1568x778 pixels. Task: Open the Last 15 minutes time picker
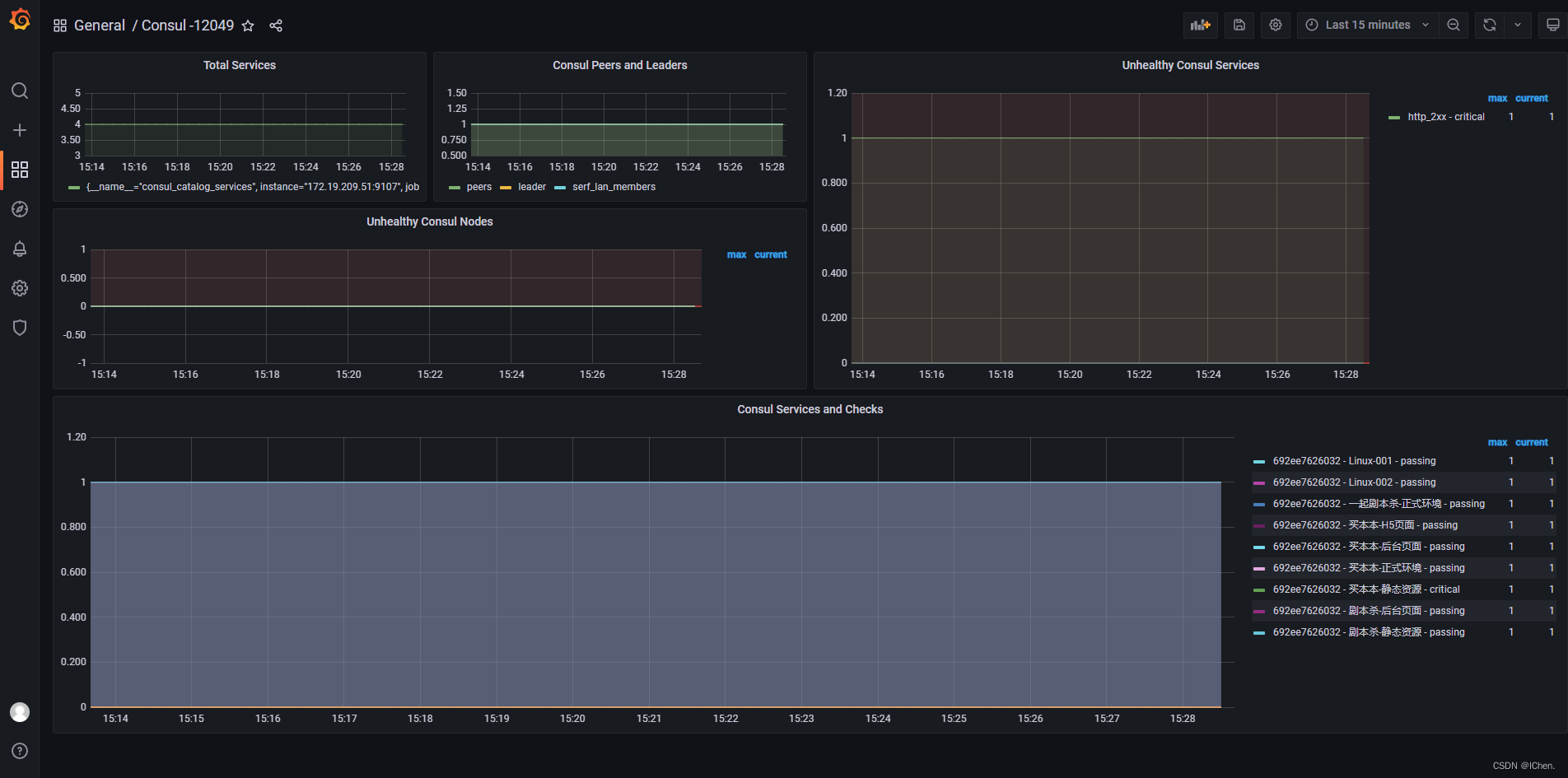[x=1368, y=25]
